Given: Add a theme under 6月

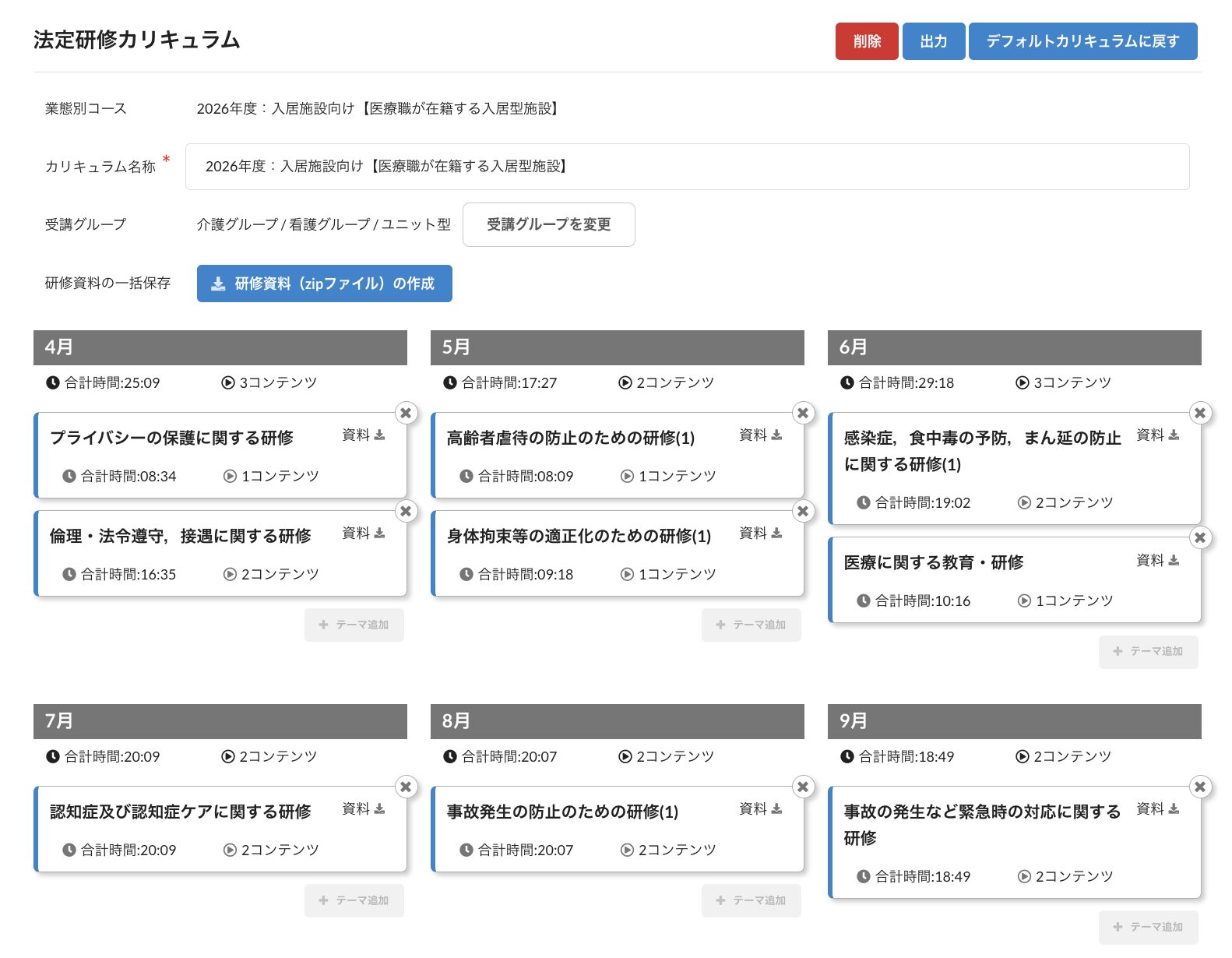Looking at the screenshot, I should click(x=1149, y=651).
